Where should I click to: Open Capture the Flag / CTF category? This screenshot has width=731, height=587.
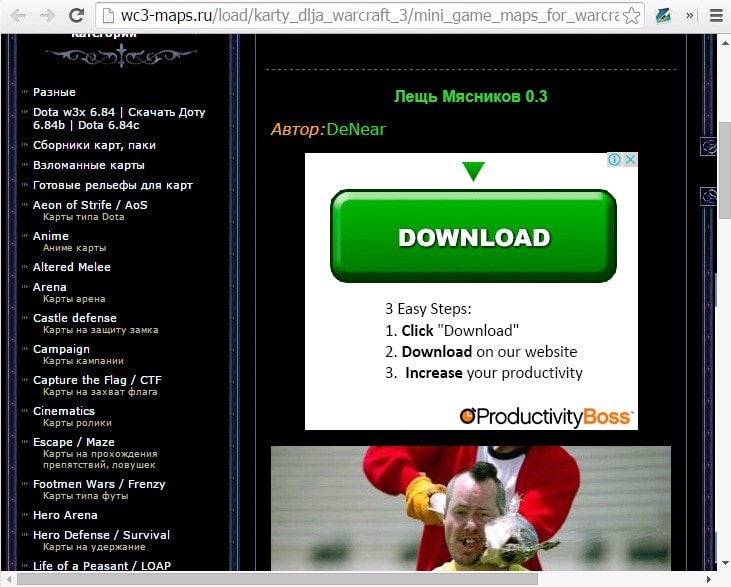tap(97, 380)
